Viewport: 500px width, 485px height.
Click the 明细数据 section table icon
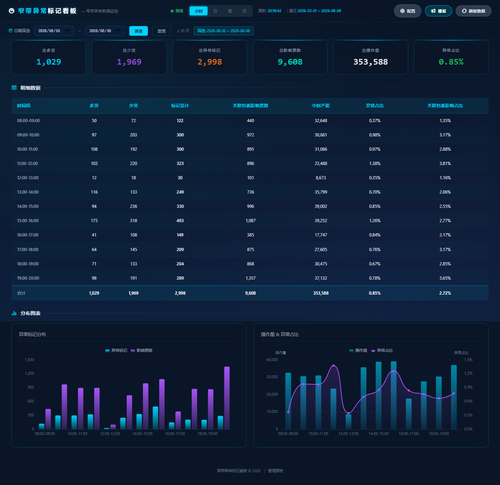(14, 88)
